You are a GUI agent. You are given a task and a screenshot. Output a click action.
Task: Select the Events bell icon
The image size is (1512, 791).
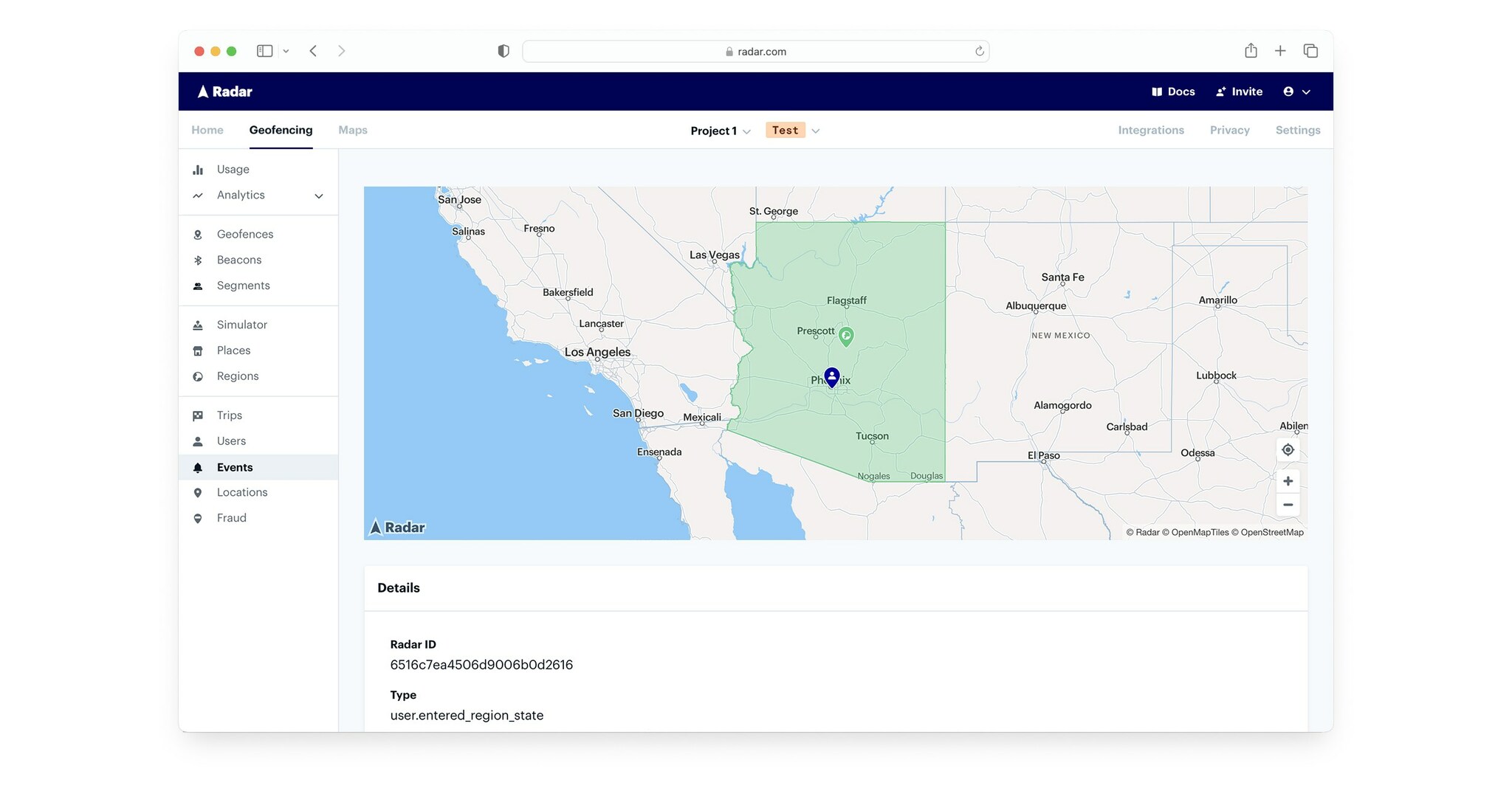[197, 467]
